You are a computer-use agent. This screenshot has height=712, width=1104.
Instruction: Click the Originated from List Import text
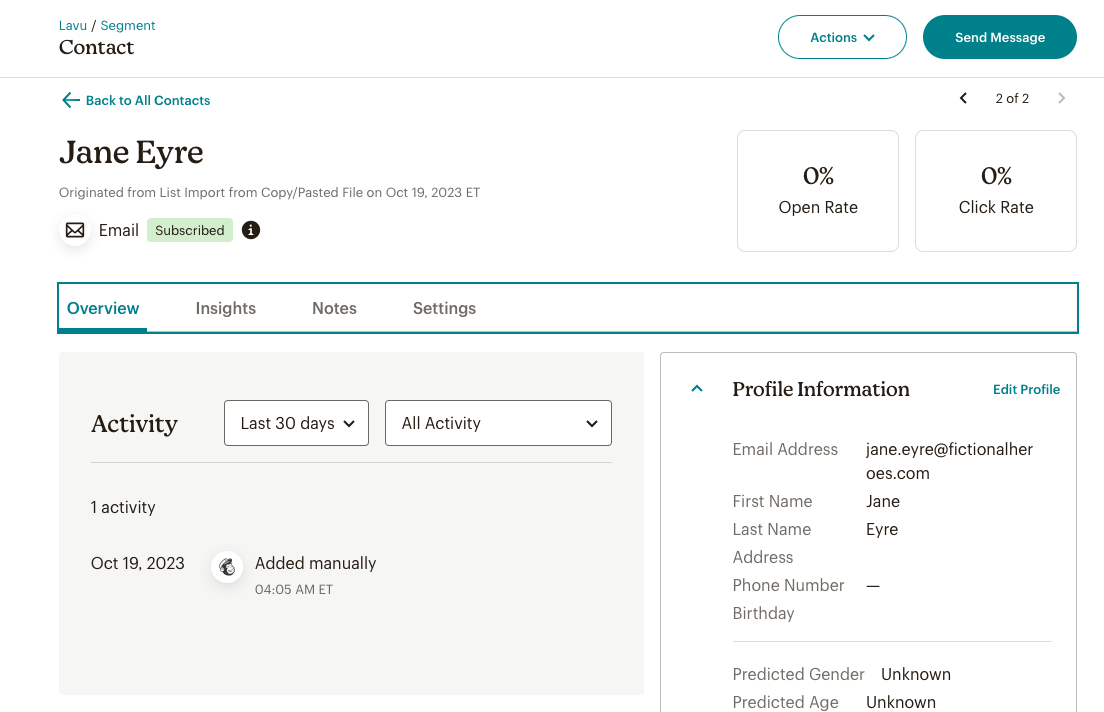[x=269, y=192]
